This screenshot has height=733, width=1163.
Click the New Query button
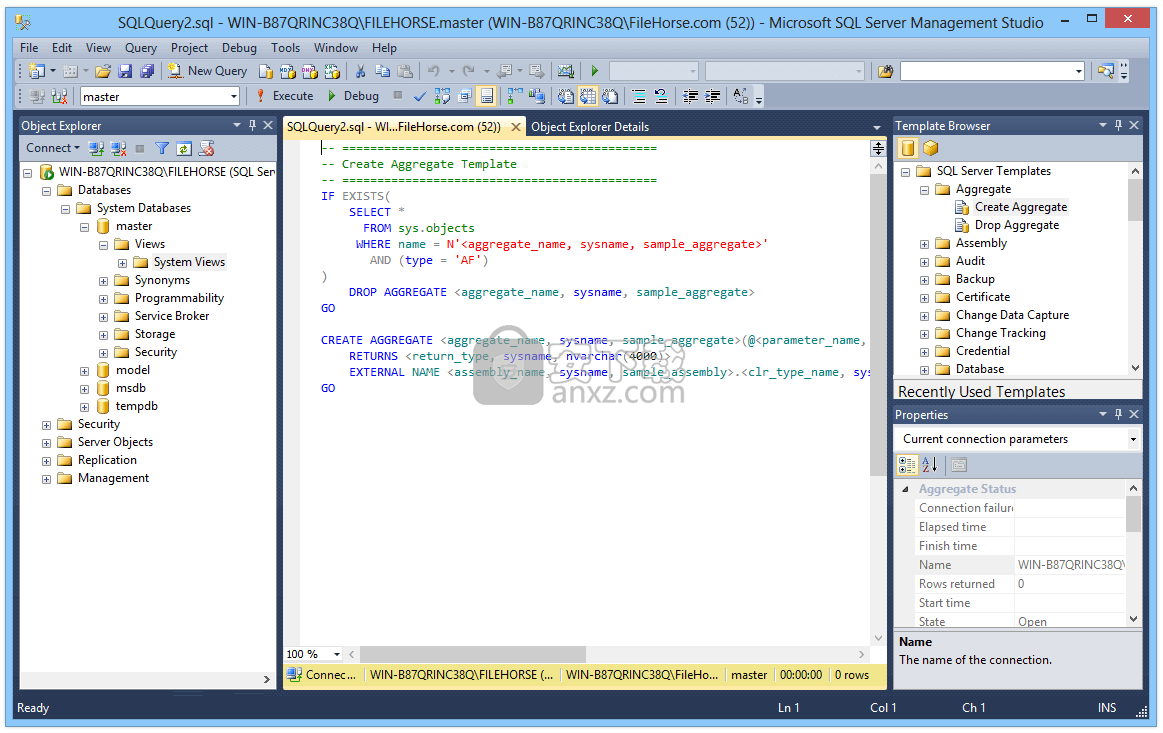208,71
